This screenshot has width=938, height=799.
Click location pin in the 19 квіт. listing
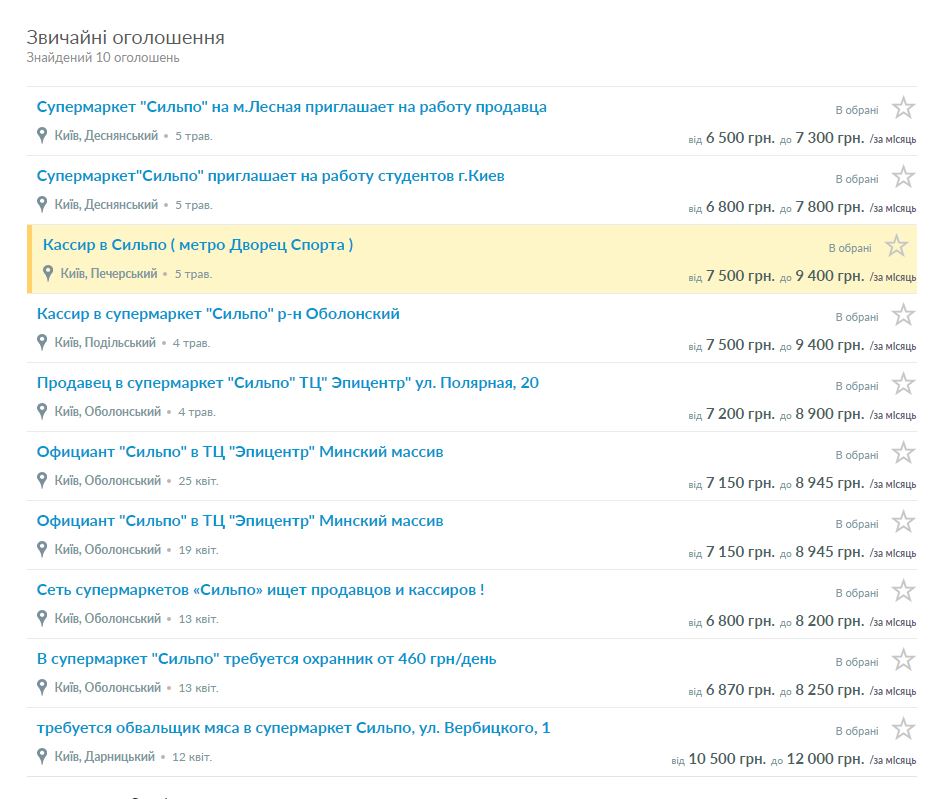point(42,549)
